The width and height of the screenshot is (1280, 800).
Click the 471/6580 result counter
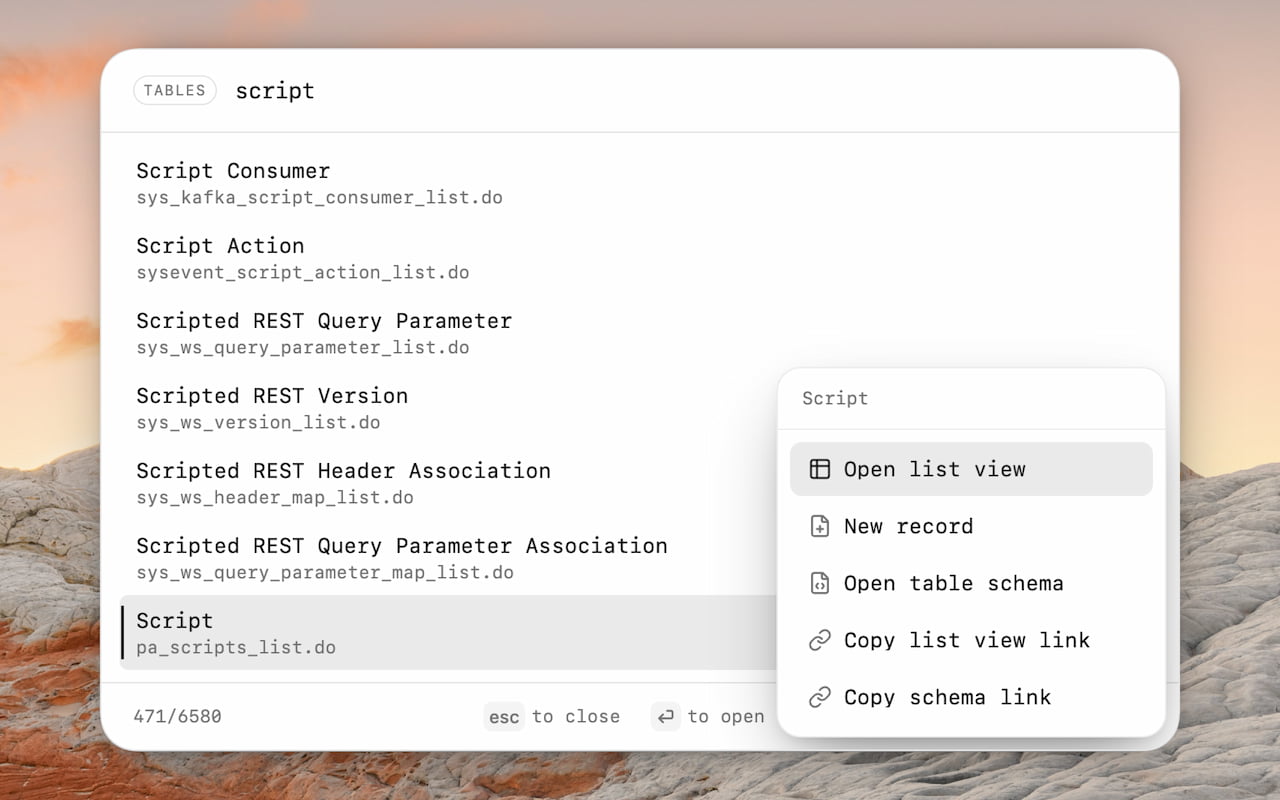point(177,716)
